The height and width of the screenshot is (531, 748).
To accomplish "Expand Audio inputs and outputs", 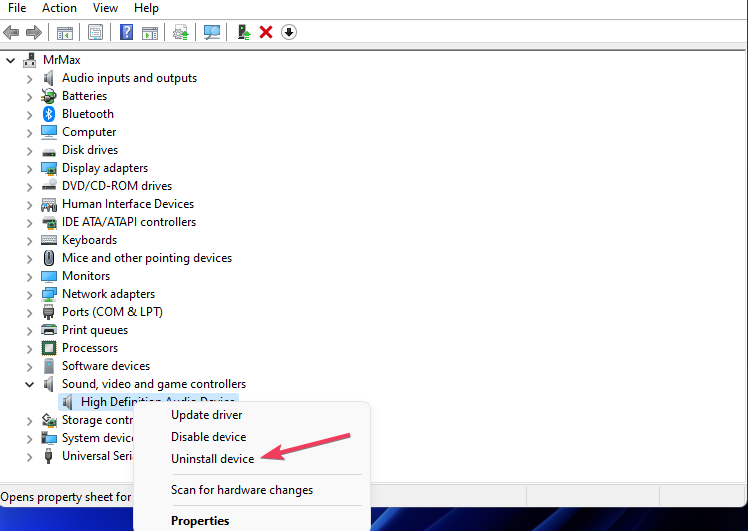I will click(30, 79).
